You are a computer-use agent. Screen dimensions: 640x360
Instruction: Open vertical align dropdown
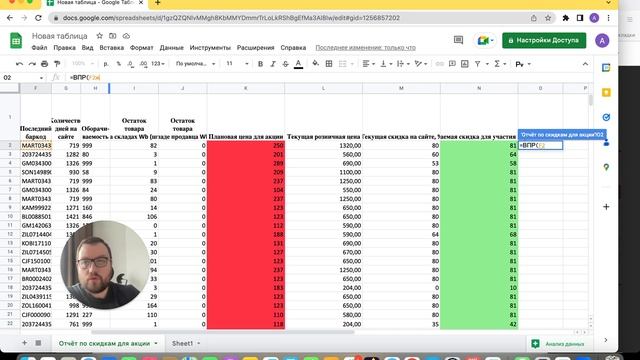tap(386, 64)
